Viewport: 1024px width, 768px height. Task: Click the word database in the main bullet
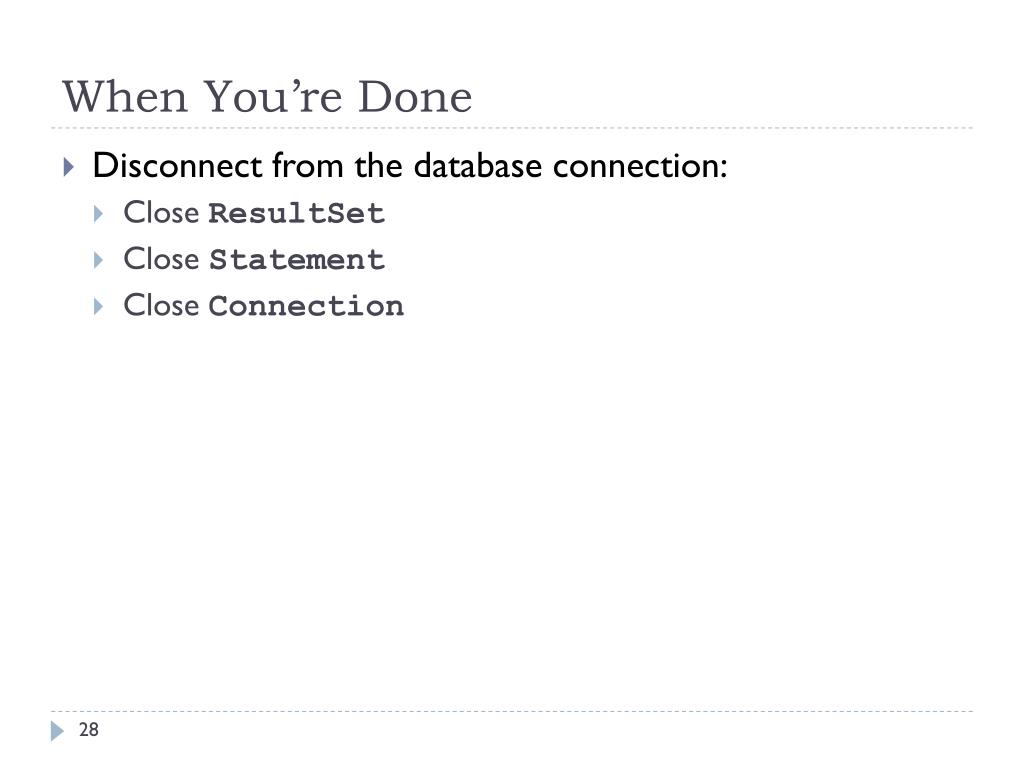[x=478, y=165]
